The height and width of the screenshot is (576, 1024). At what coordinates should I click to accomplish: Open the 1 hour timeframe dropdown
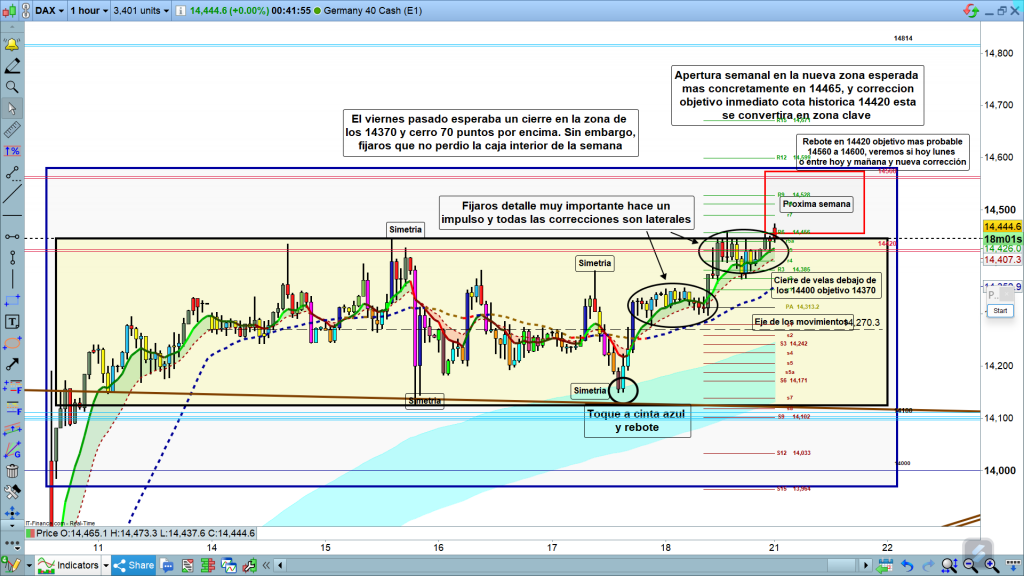pos(89,11)
